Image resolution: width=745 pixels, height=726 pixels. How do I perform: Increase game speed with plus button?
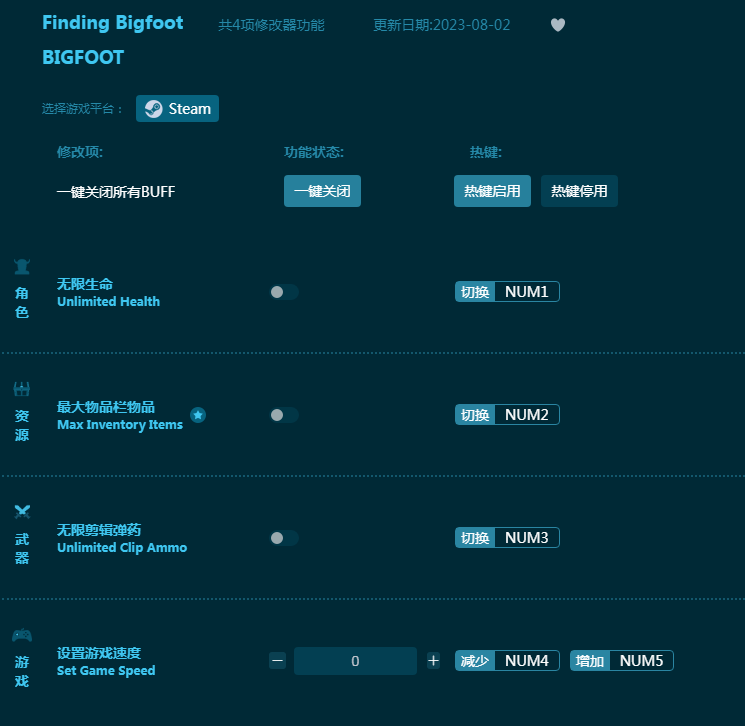tap(433, 660)
